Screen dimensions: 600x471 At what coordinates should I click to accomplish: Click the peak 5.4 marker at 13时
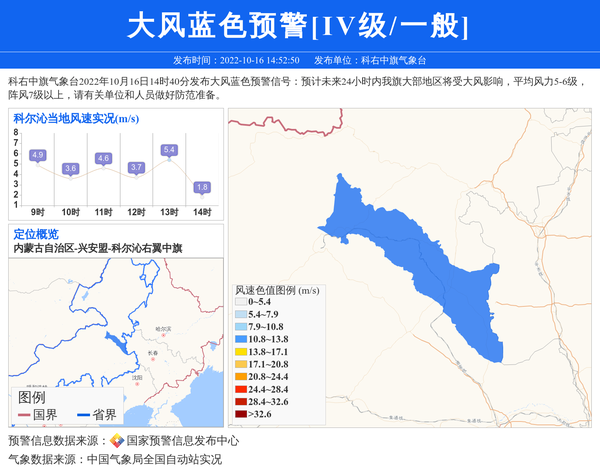pos(169,150)
